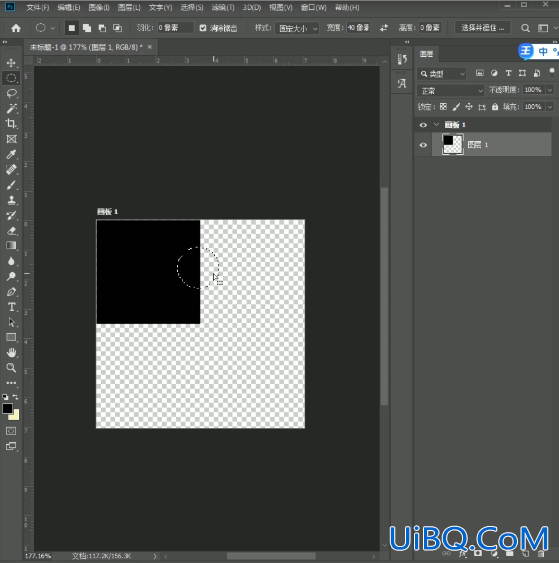This screenshot has width=559, height=563.
Task: Select the Frame tool
Action: click(11, 139)
